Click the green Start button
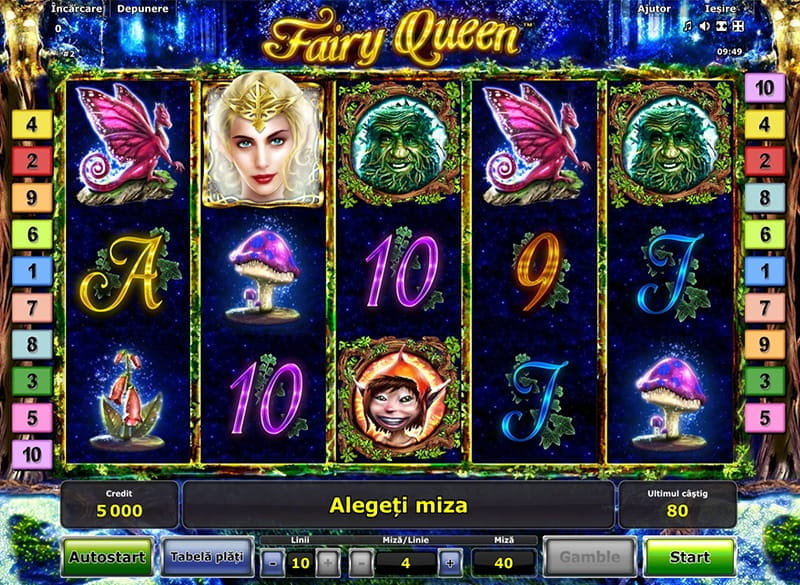 (x=689, y=557)
